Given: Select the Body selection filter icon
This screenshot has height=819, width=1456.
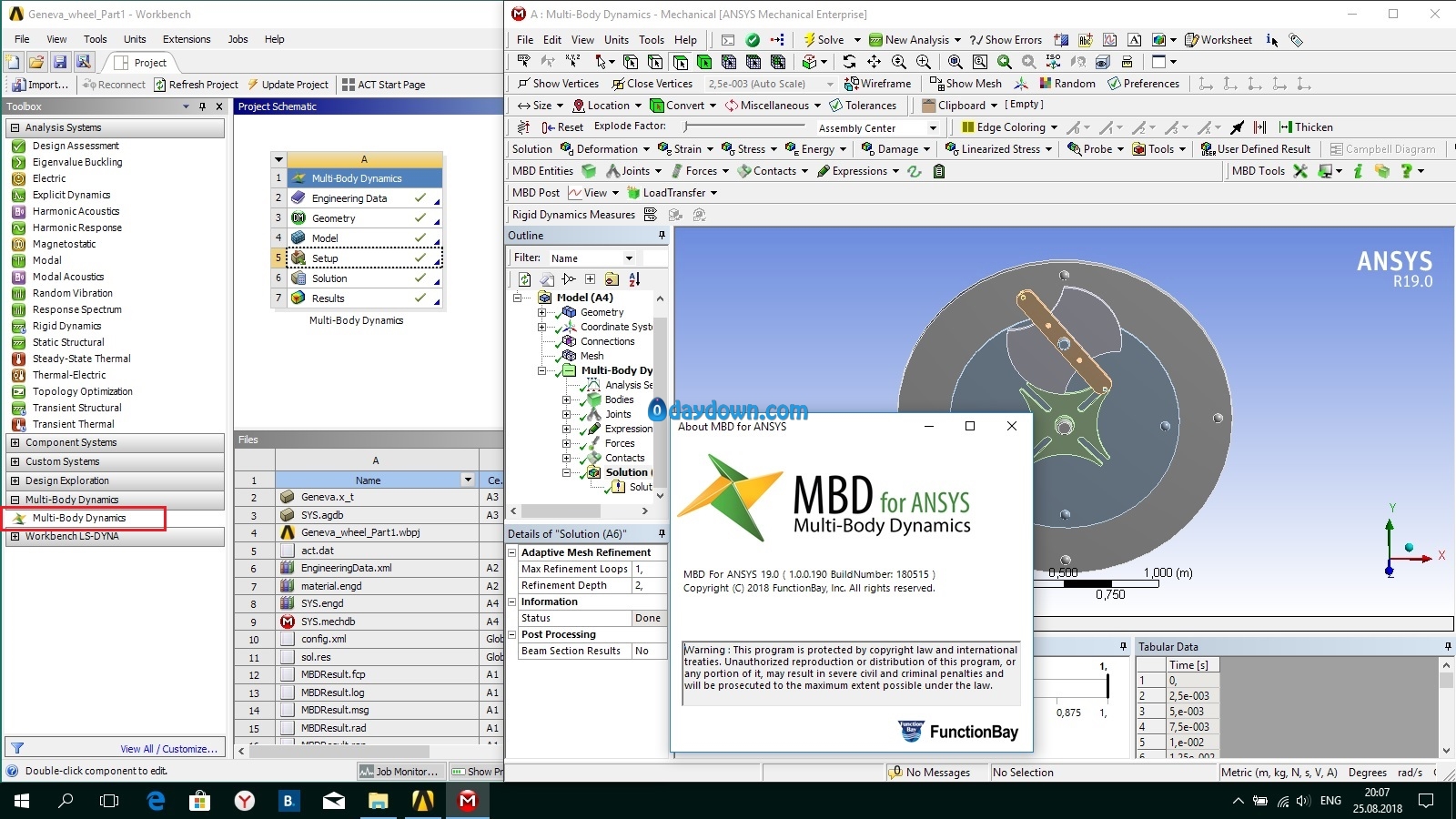Looking at the screenshot, I should coord(704,62).
